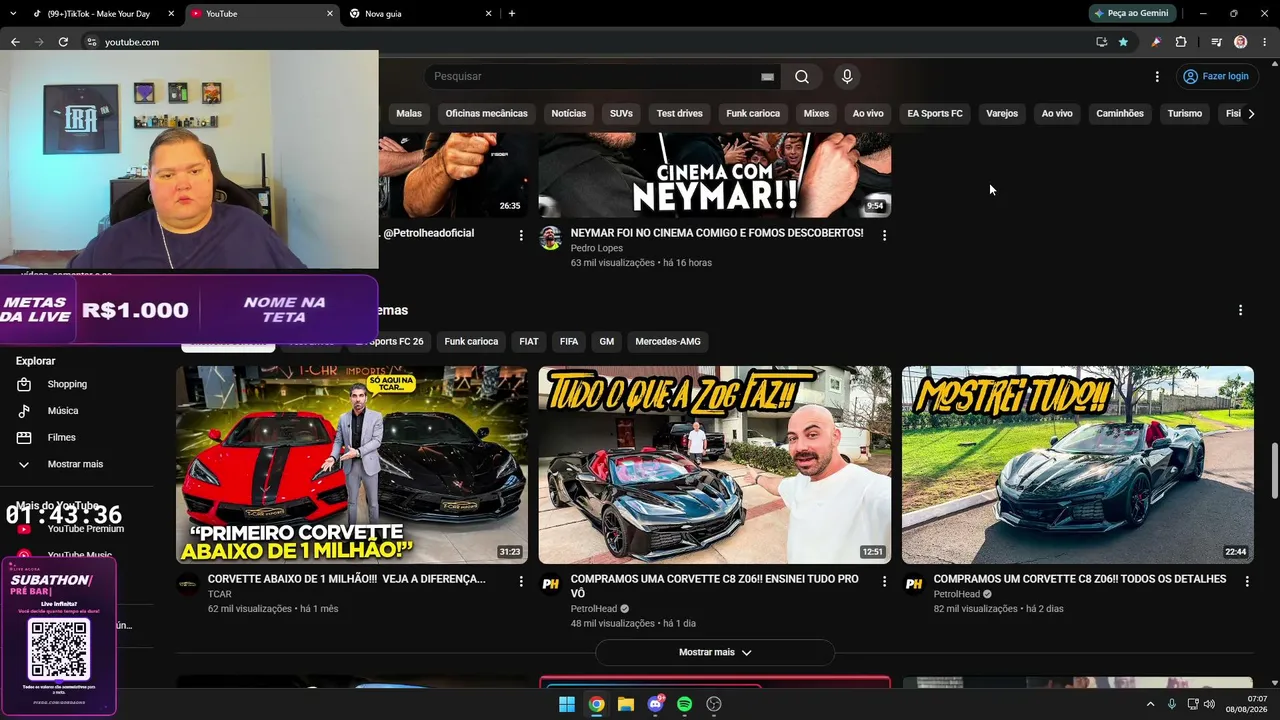Select the 'Mixes' chip

point(816,114)
